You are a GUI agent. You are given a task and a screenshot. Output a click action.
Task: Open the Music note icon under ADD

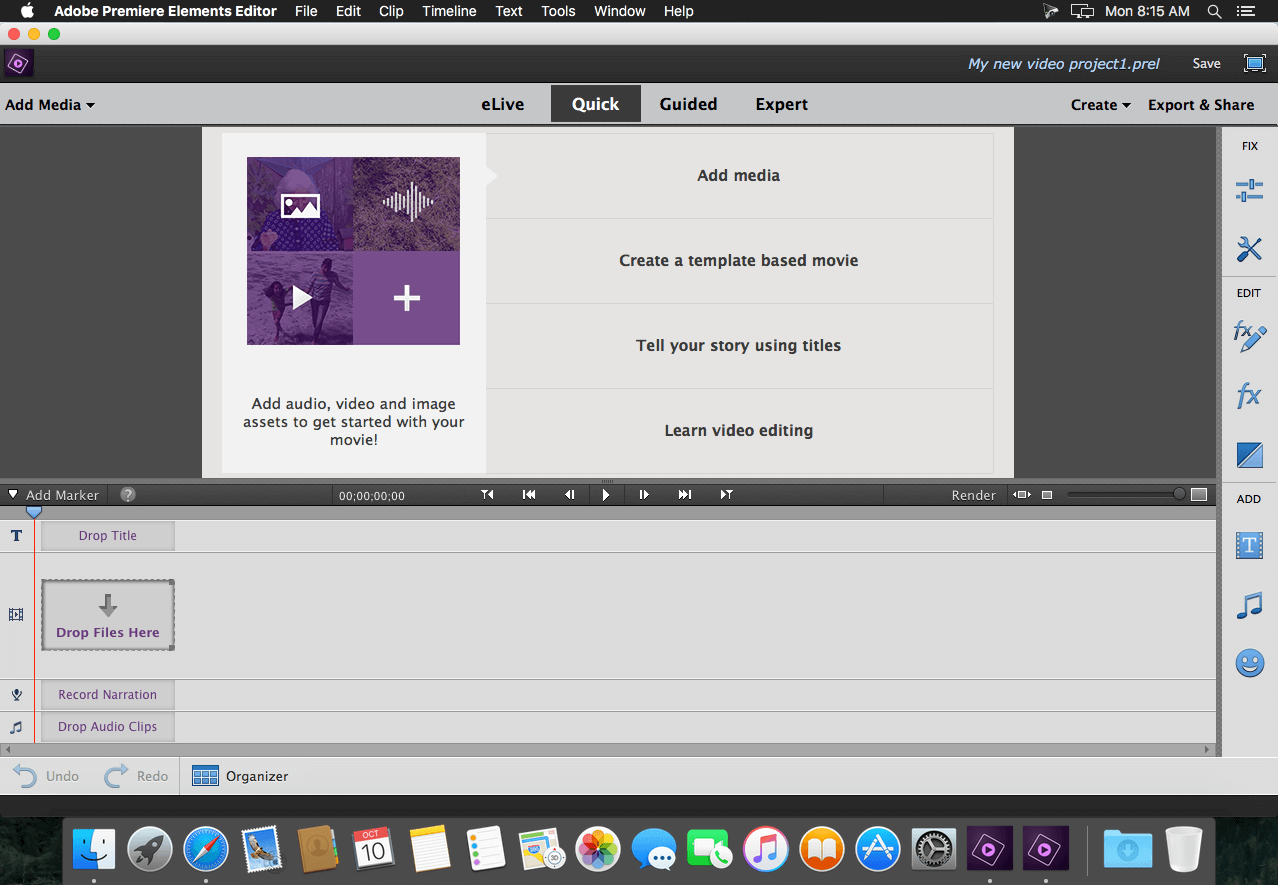(1249, 605)
